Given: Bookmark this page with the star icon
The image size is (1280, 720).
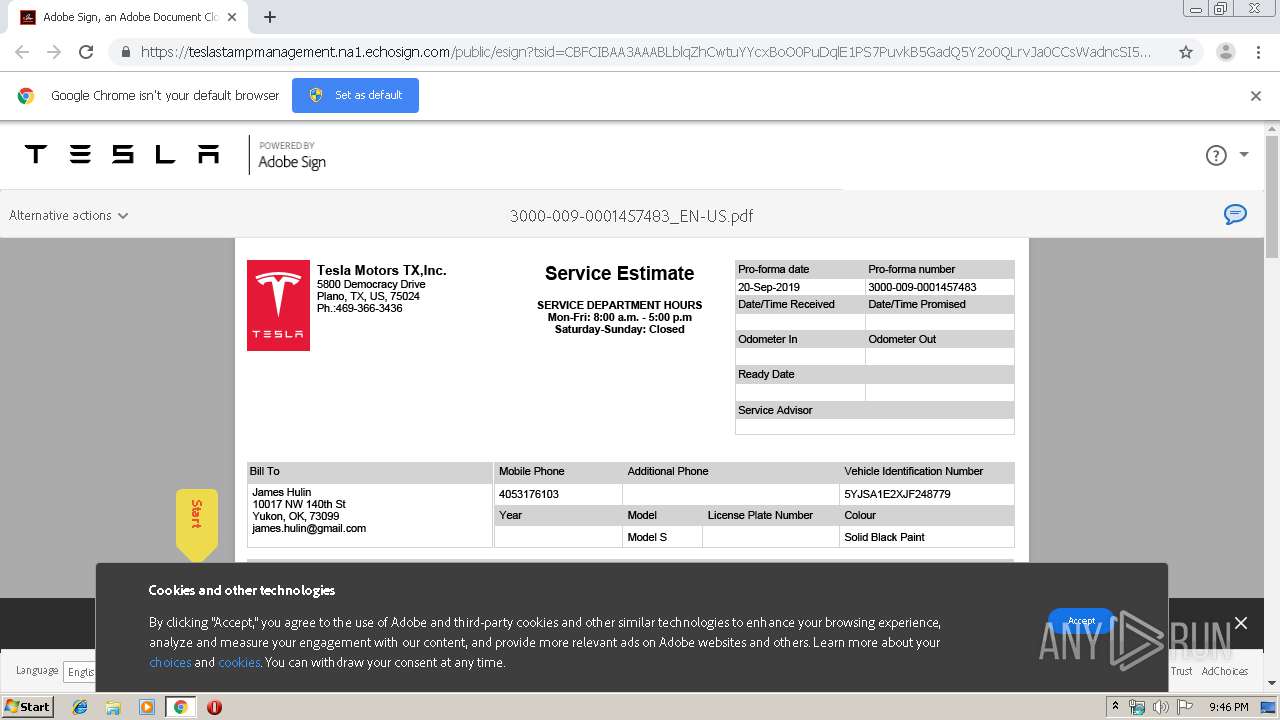Looking at the screenshot, I should (1186, 52).
